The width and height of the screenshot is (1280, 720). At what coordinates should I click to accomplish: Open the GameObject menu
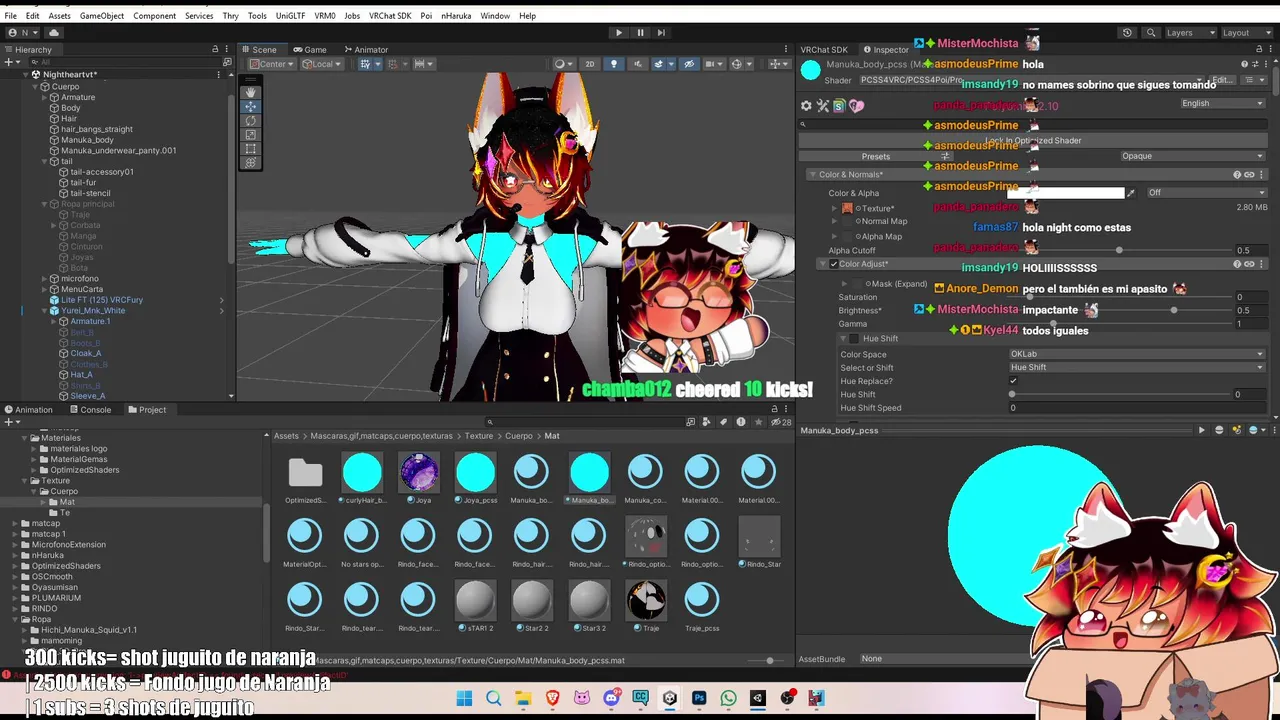[x=102, y=16]
